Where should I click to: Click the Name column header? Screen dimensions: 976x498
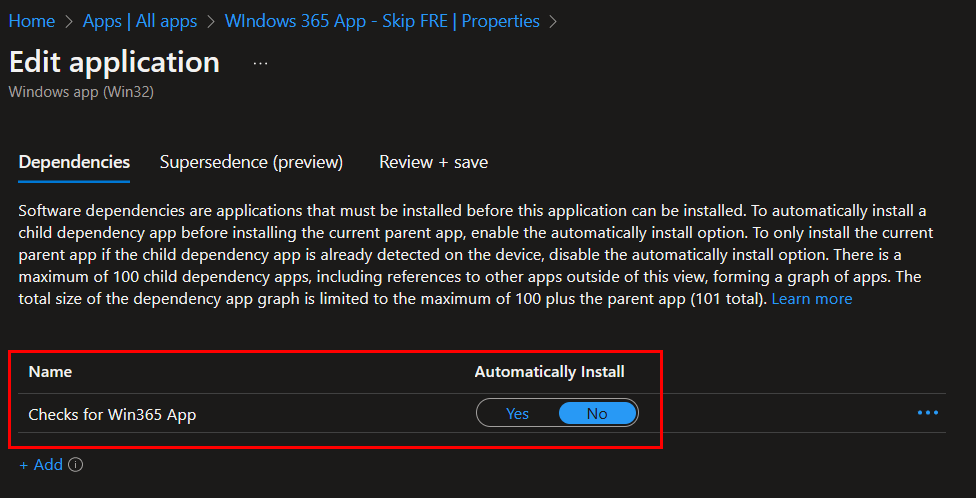(50, 372)
